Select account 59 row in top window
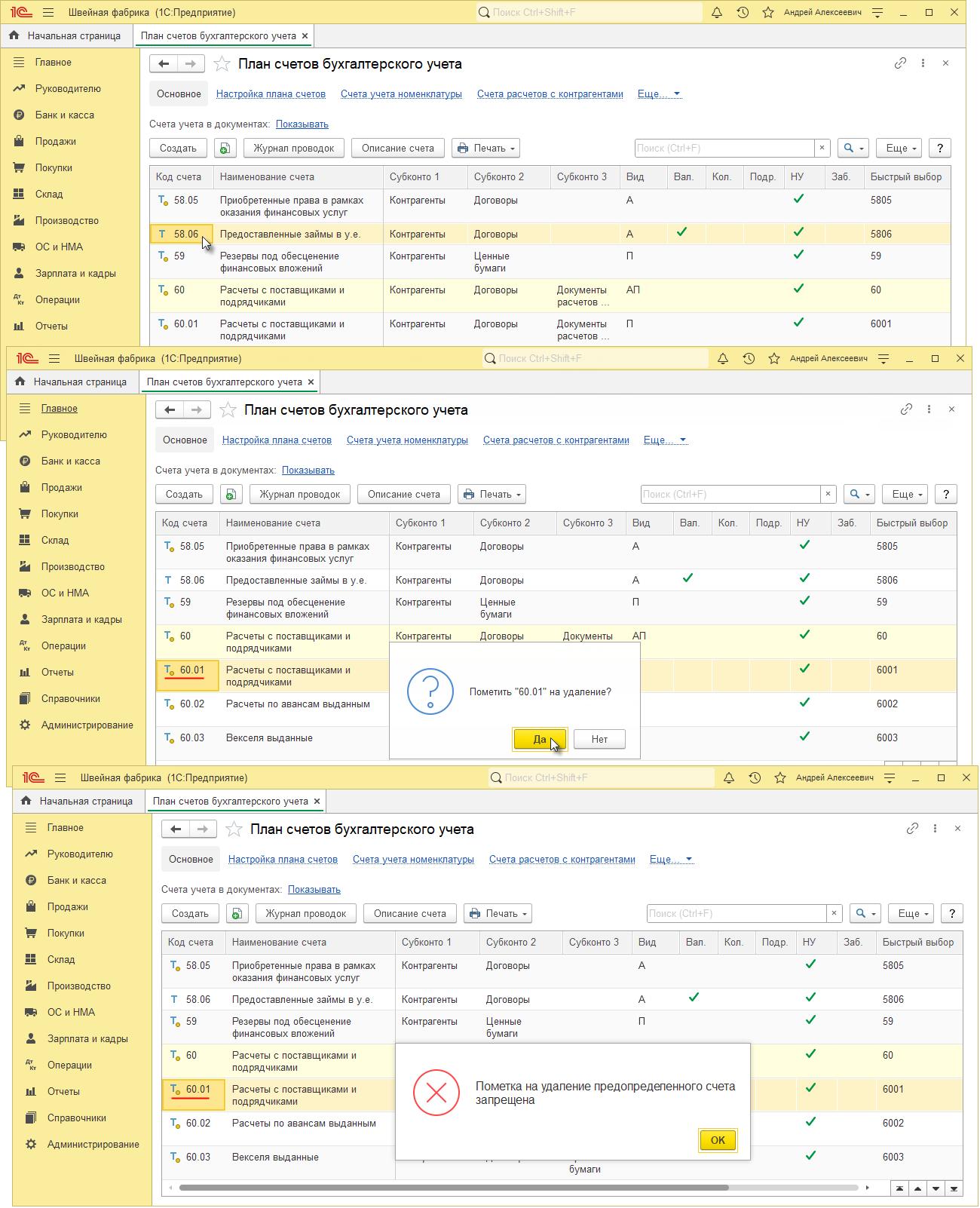The image size is (980, 1208). tap(550, 262)
